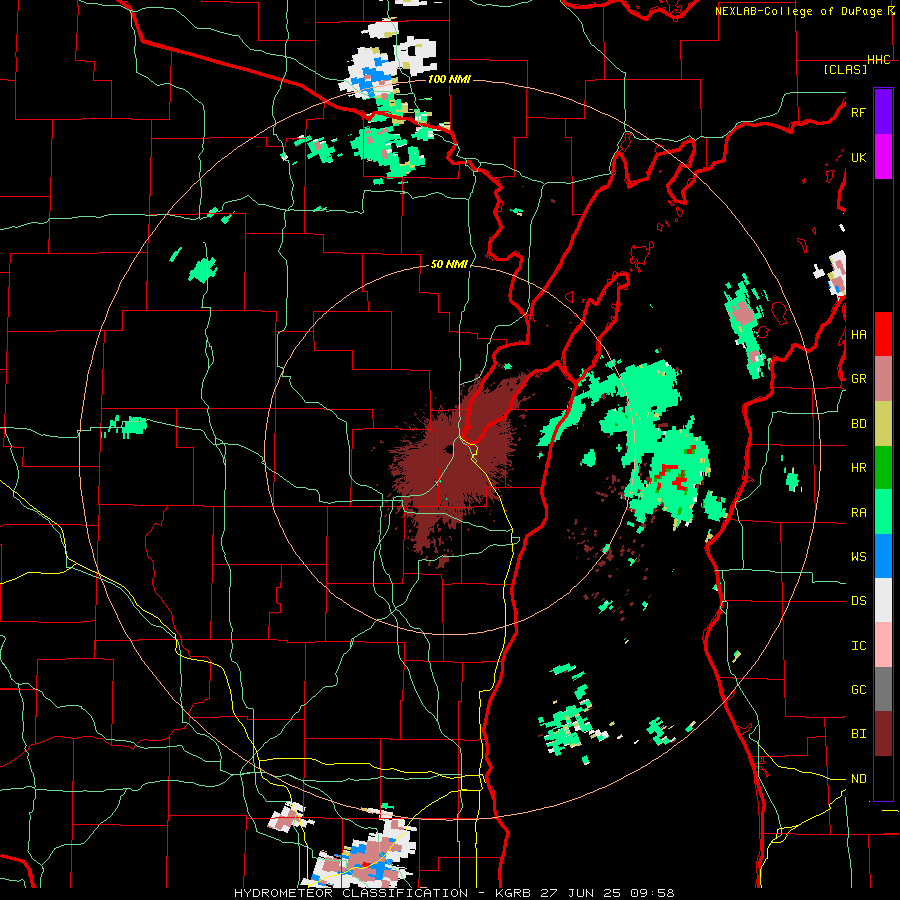Click the "HHC" product code text
900x900 pixels.
point(879,60)
